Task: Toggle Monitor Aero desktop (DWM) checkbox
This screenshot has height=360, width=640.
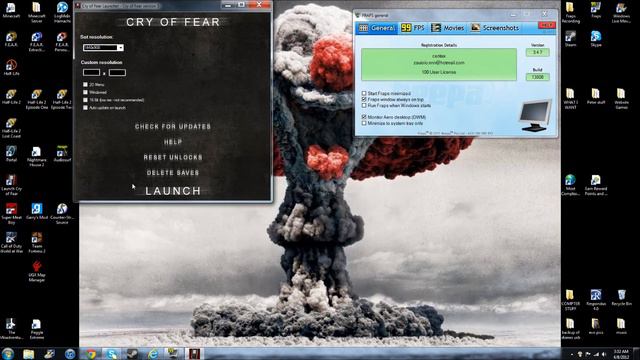Action: click(x=364, y=117)
